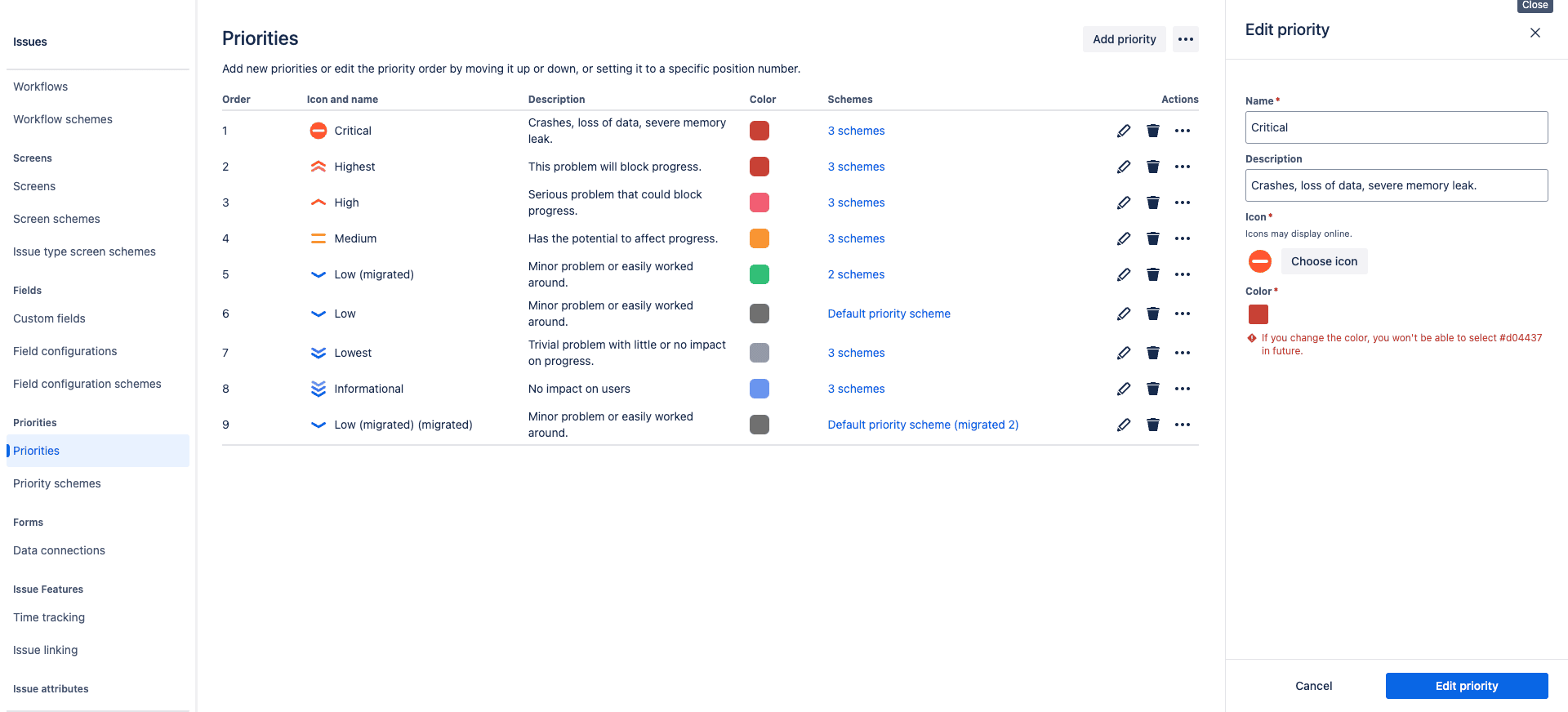The image size is (1568, 712).
Task: Click Highest priority double-chevron icon
Action: [x=318, y=167]
